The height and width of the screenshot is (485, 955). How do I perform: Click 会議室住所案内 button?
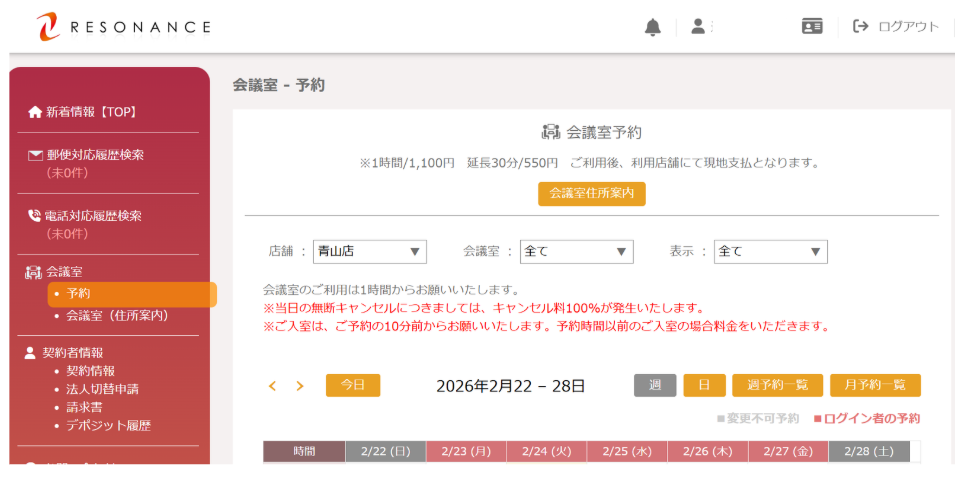[591, 194]
